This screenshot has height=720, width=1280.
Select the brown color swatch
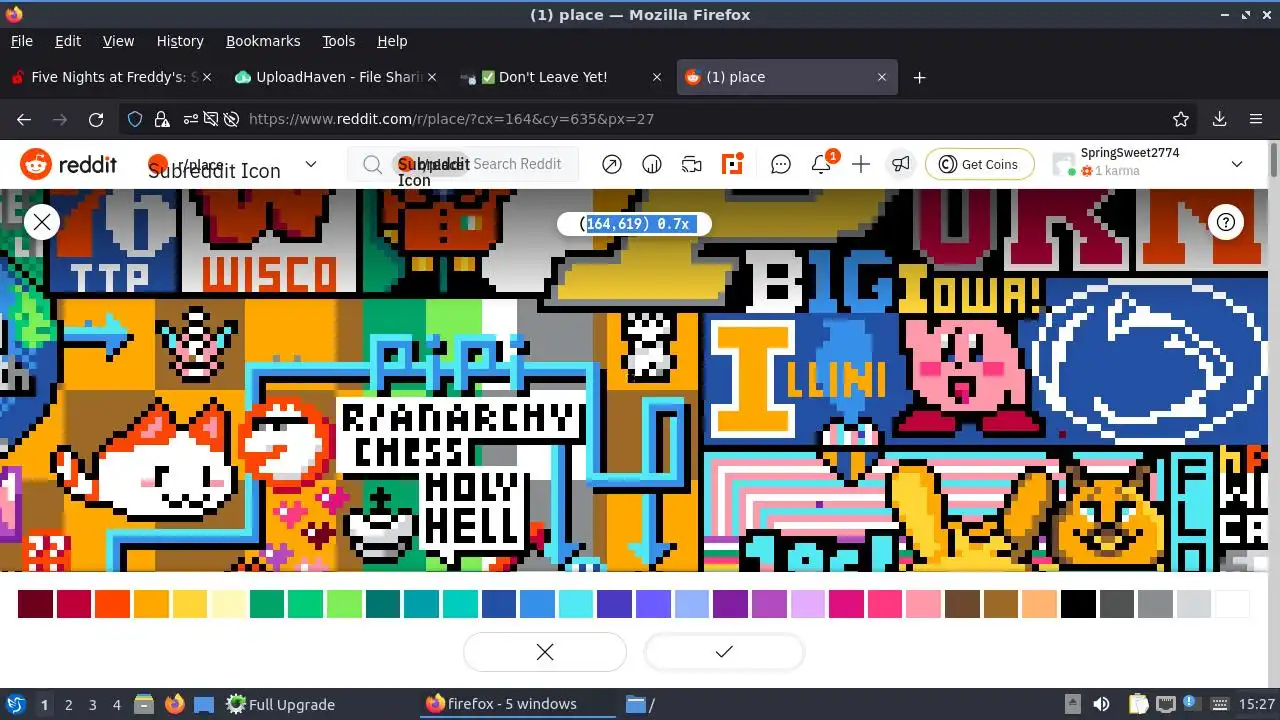point(1001,604)
